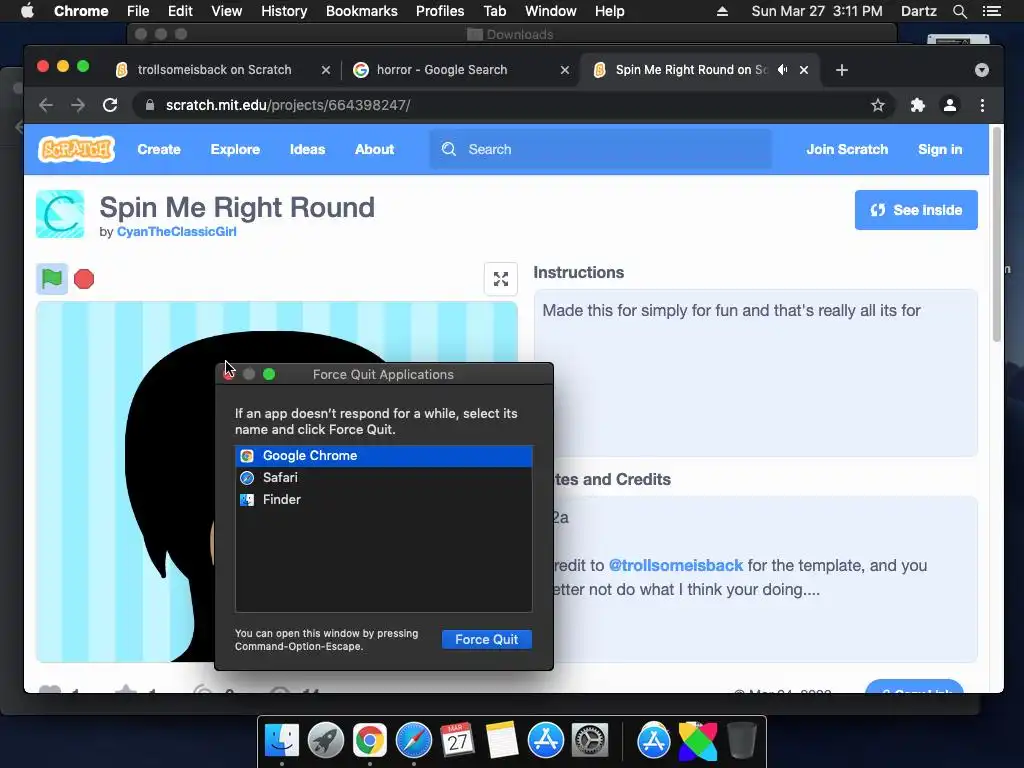Open CyanTheClassicGirl author link
The image size is (1024, 768).
[x=176, y=232]
